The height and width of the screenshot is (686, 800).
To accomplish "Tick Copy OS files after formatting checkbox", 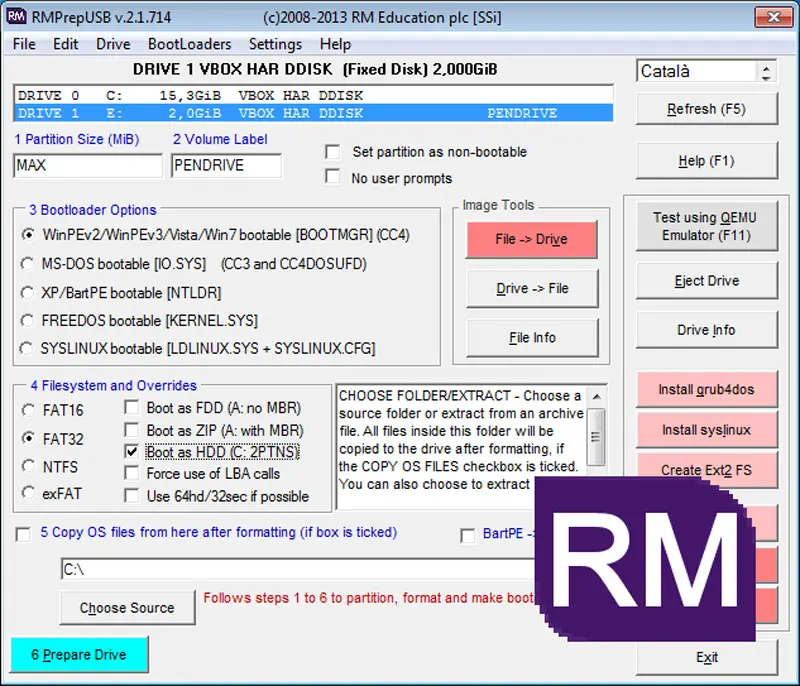I will tap(23, 534).
